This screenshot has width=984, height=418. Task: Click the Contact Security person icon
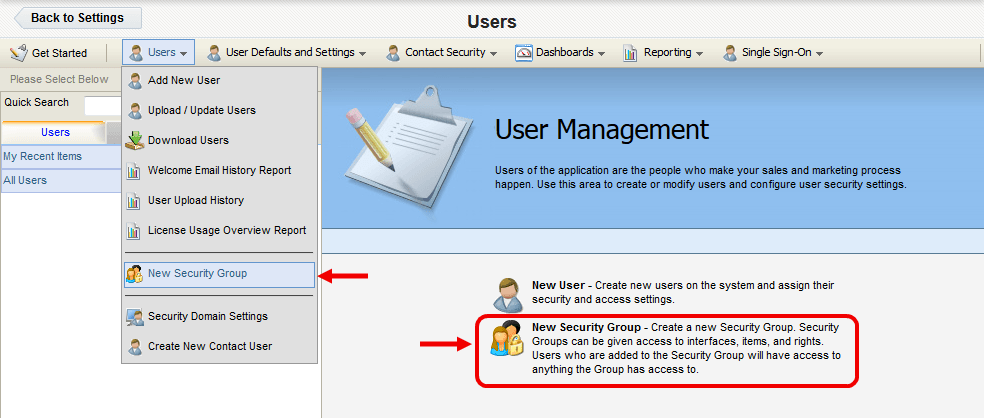(393, 53)
